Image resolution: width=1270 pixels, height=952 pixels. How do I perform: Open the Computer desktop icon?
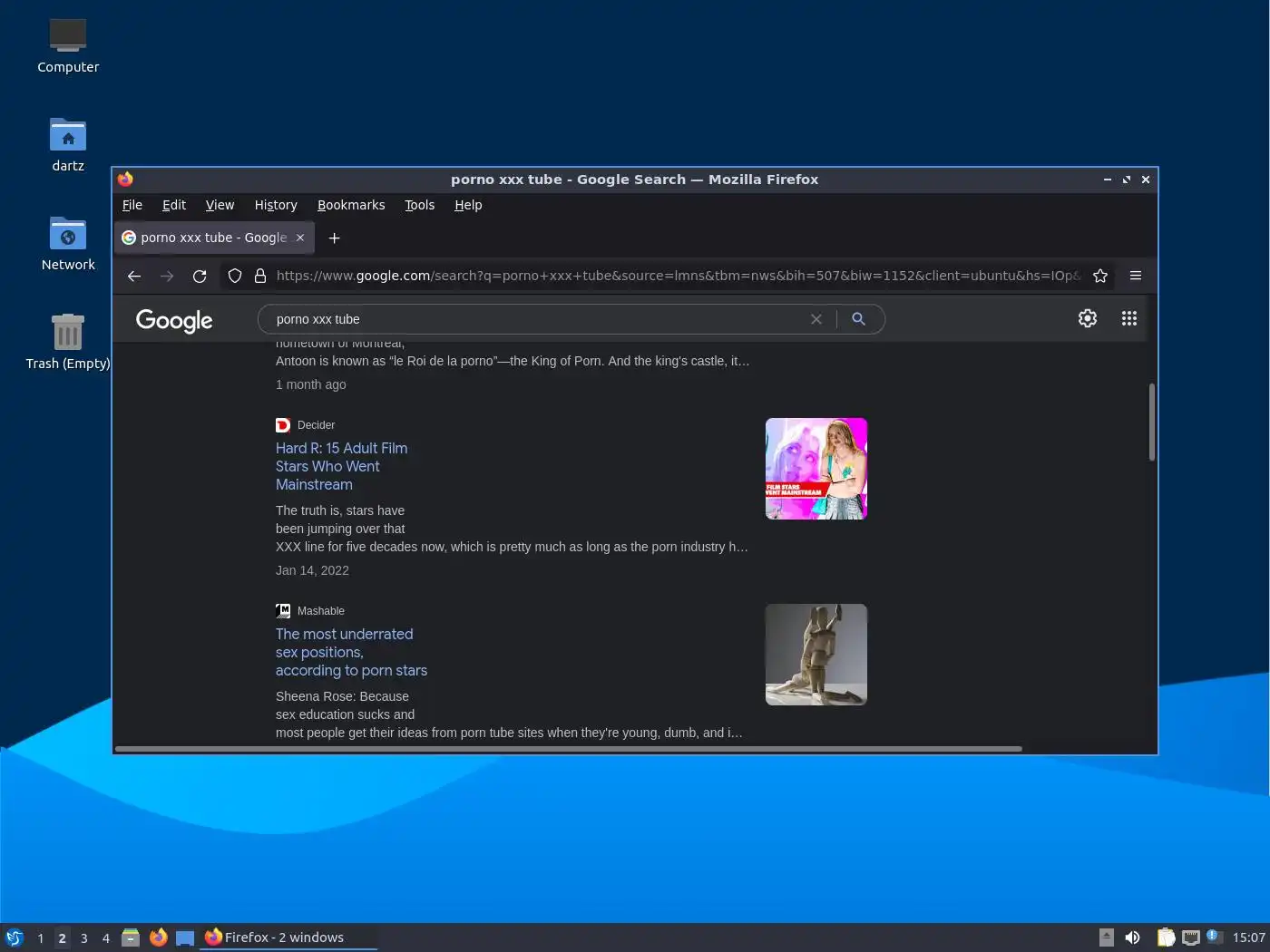(x=68, y=45)
